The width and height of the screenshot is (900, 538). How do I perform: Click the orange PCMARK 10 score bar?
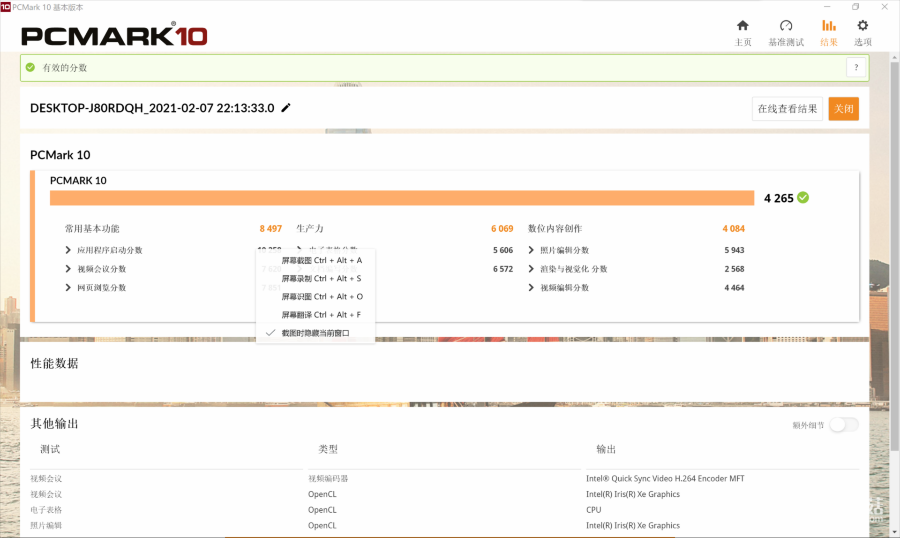[x=402, y=198]
